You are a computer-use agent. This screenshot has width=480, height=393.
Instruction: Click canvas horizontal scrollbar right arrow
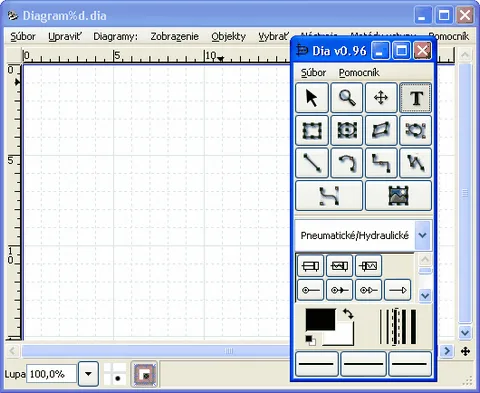click(x=447, y=351)
